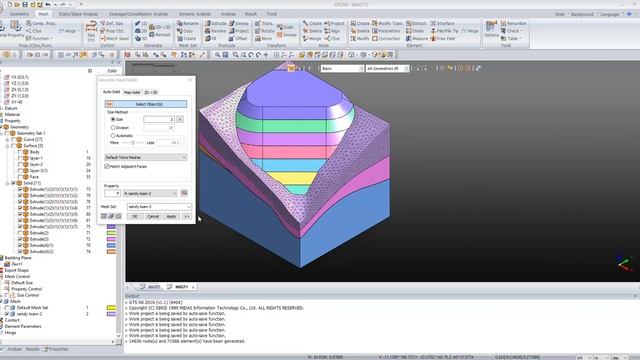Screen dimensions: 640x360
Task: Open the 2D->3D generate tool
Action: (160, 27)
